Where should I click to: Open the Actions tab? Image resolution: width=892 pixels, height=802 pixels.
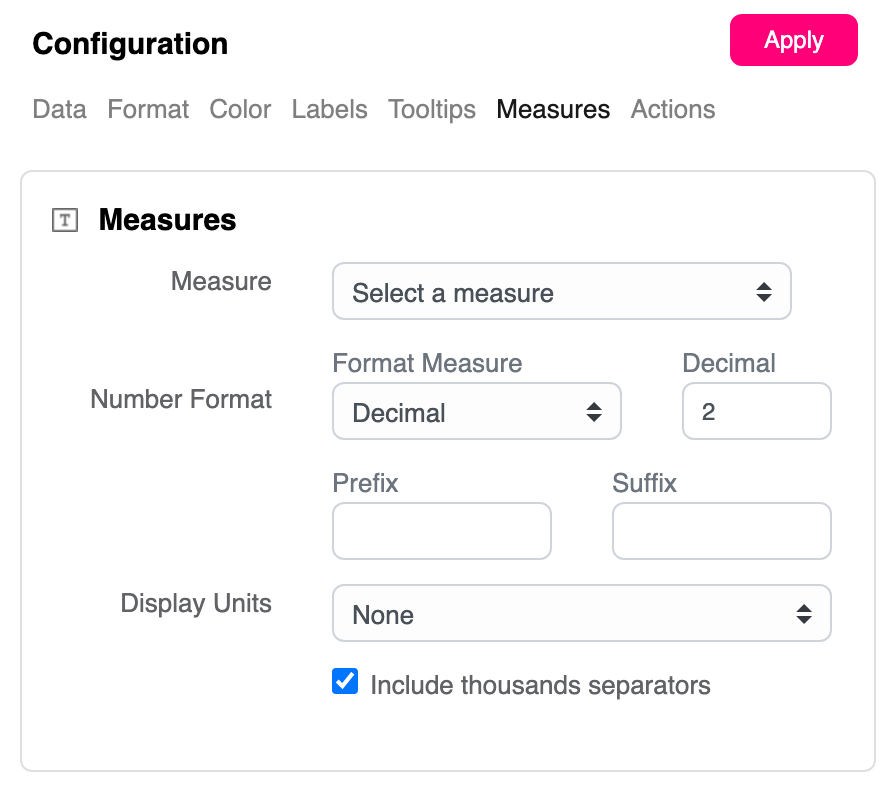673,110
